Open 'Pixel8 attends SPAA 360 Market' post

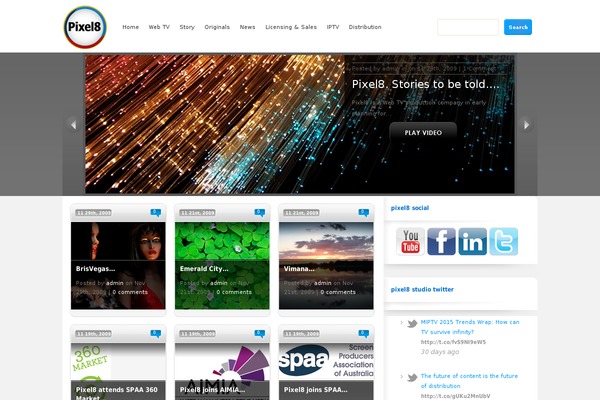tap(117, 393)
